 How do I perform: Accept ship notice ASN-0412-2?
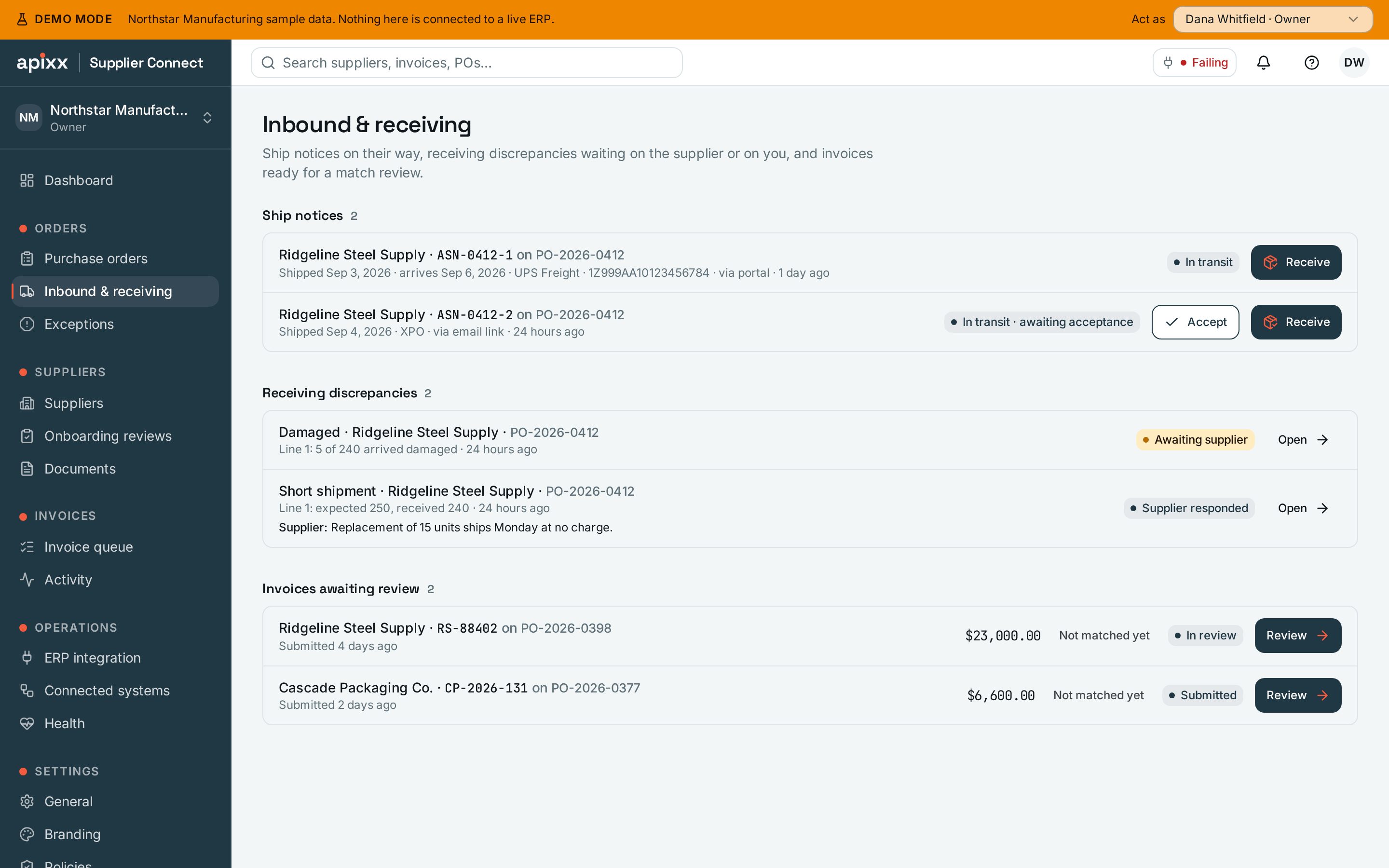[x=1195, y=322]
